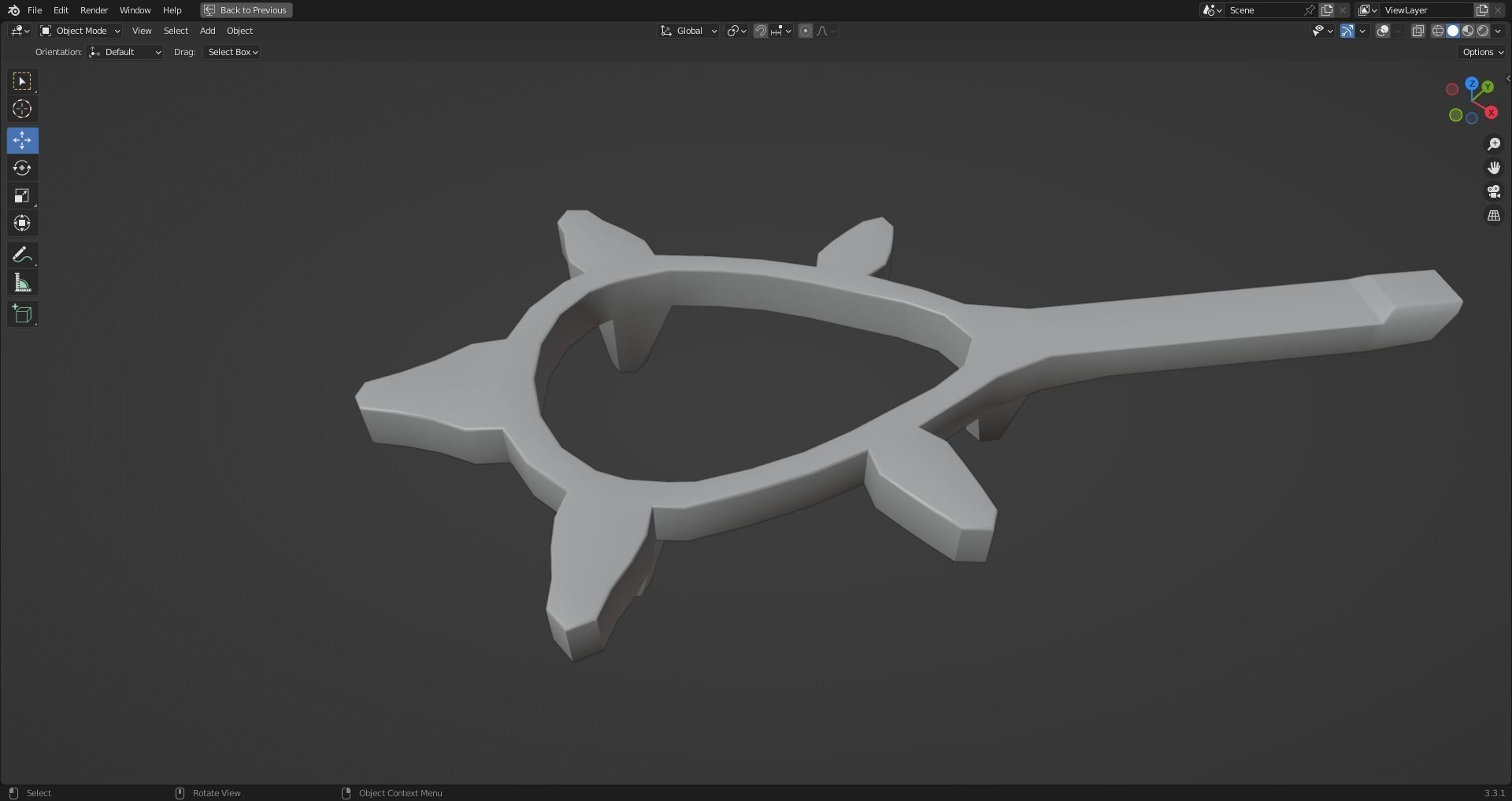This screenshot has width=1512, height=801.
Task: Open gizmo options dropdown arrow
Action: (x=1362, y=31)
